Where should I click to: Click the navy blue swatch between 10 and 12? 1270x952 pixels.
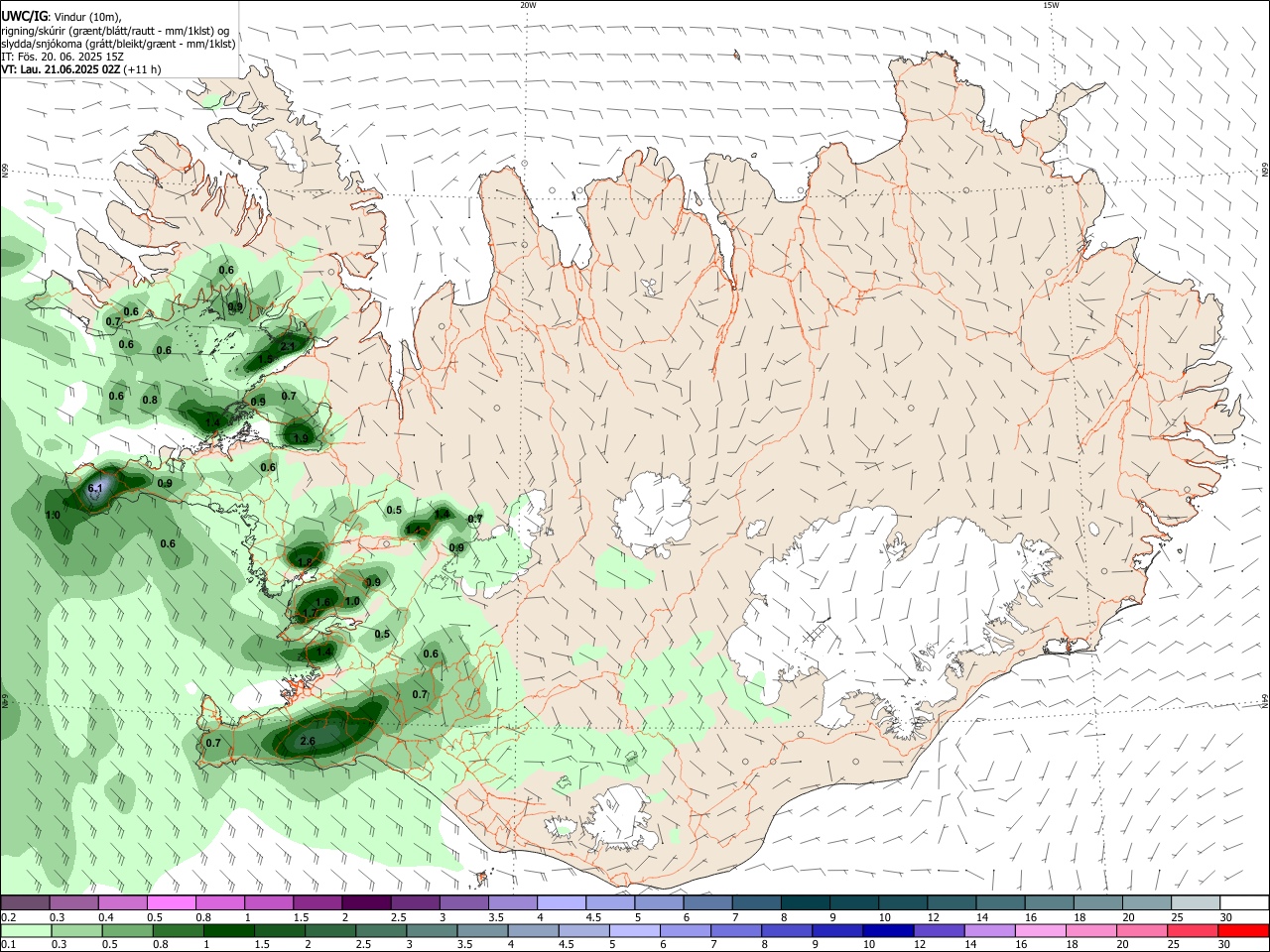click(889, 930)
